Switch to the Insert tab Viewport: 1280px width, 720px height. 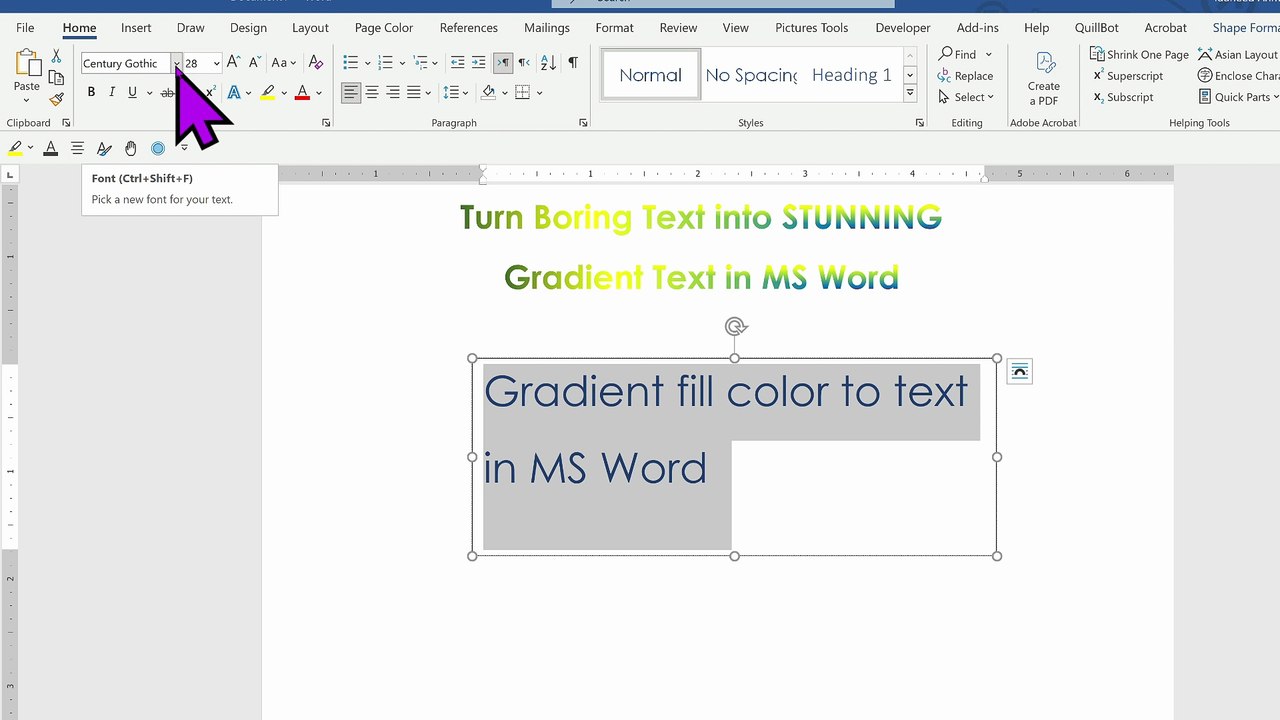click(136, 28)
